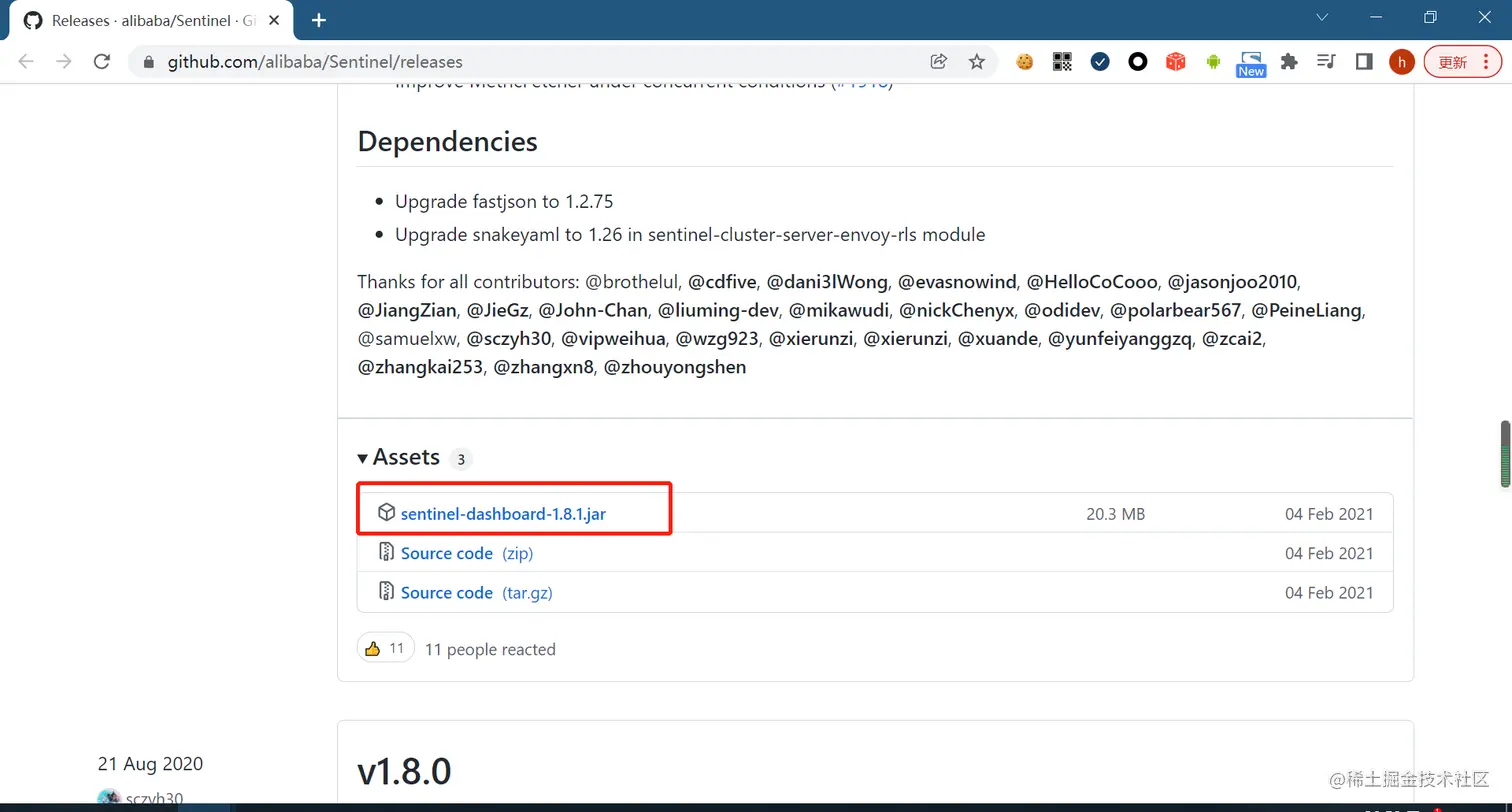Screen dimensions: 1512x812
Task: Open the @HelloCoCooo contributor profile
Action: [1092, 282]
